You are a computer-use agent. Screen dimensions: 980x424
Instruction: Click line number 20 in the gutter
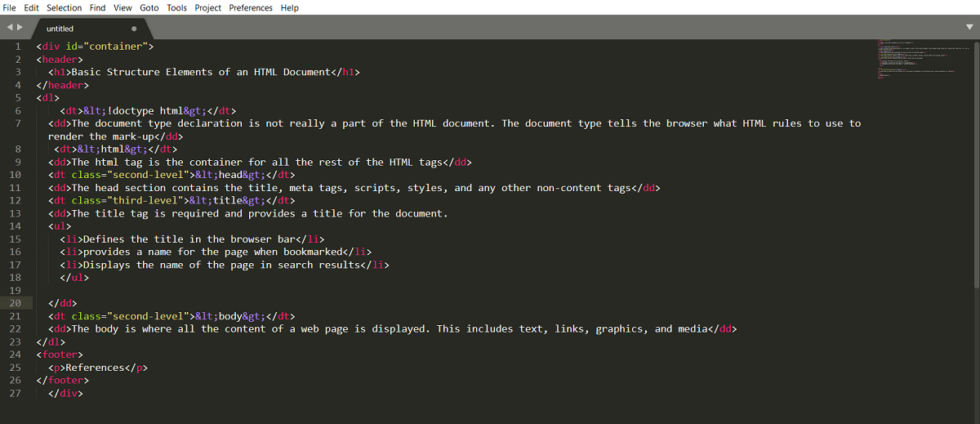(x=16, y=303)
